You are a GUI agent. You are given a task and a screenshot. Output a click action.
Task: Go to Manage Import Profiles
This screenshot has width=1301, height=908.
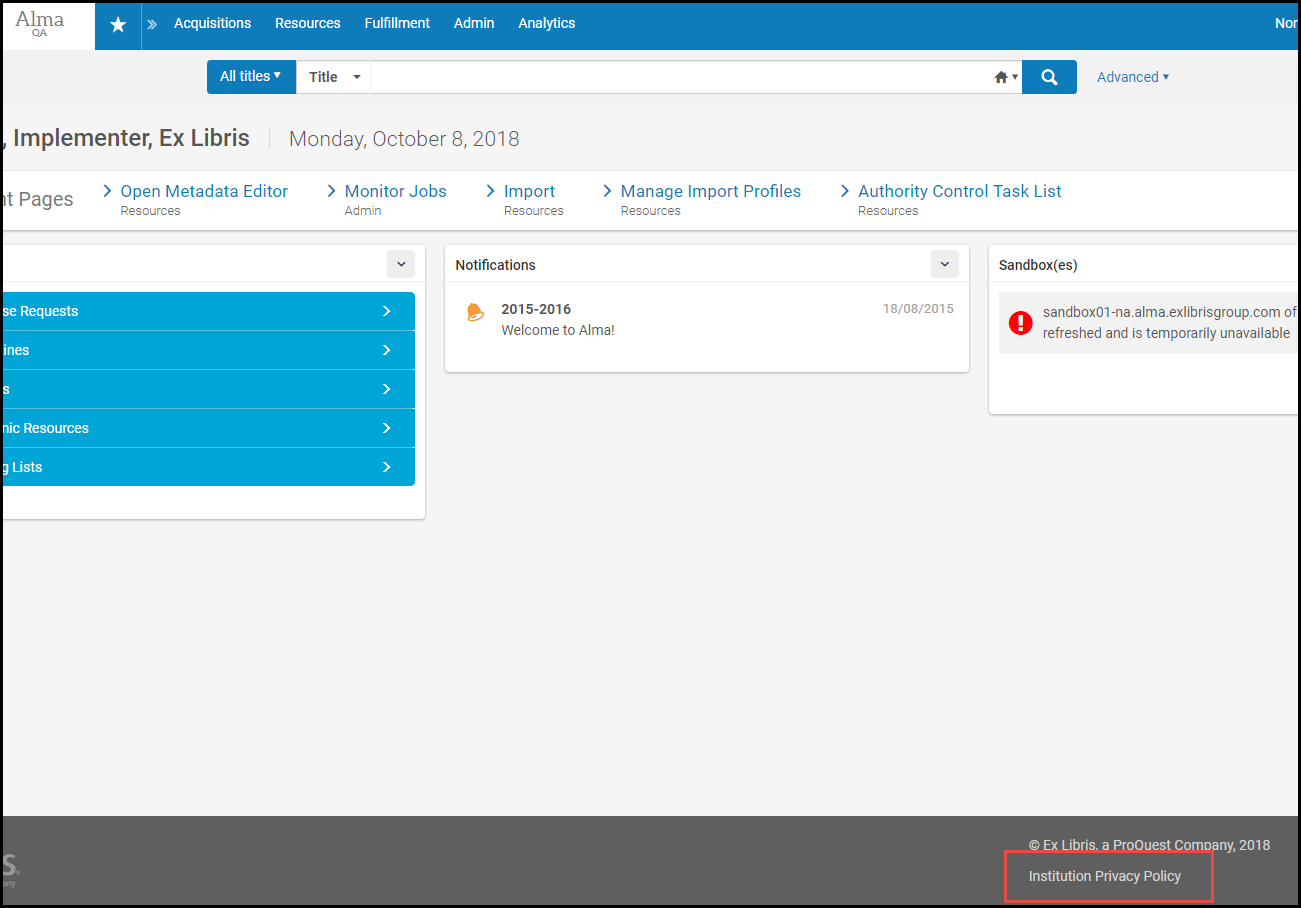(x=711, y=191)
